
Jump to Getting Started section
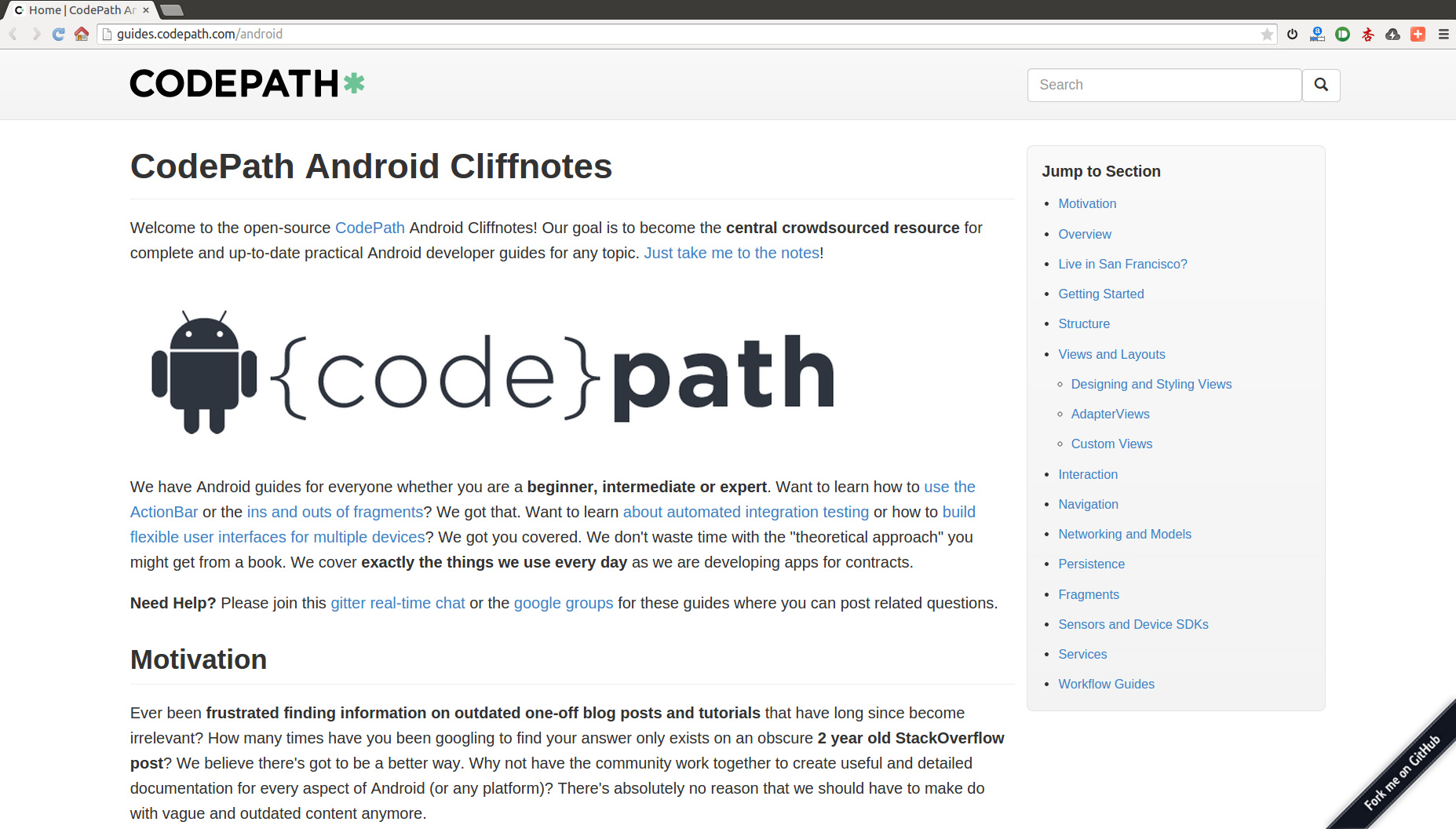point(1101,294)
